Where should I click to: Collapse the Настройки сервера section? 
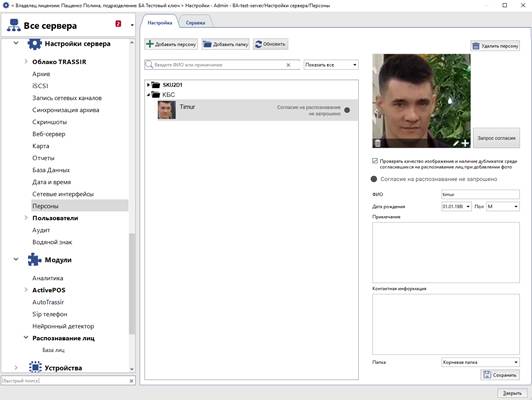point(16,43)
